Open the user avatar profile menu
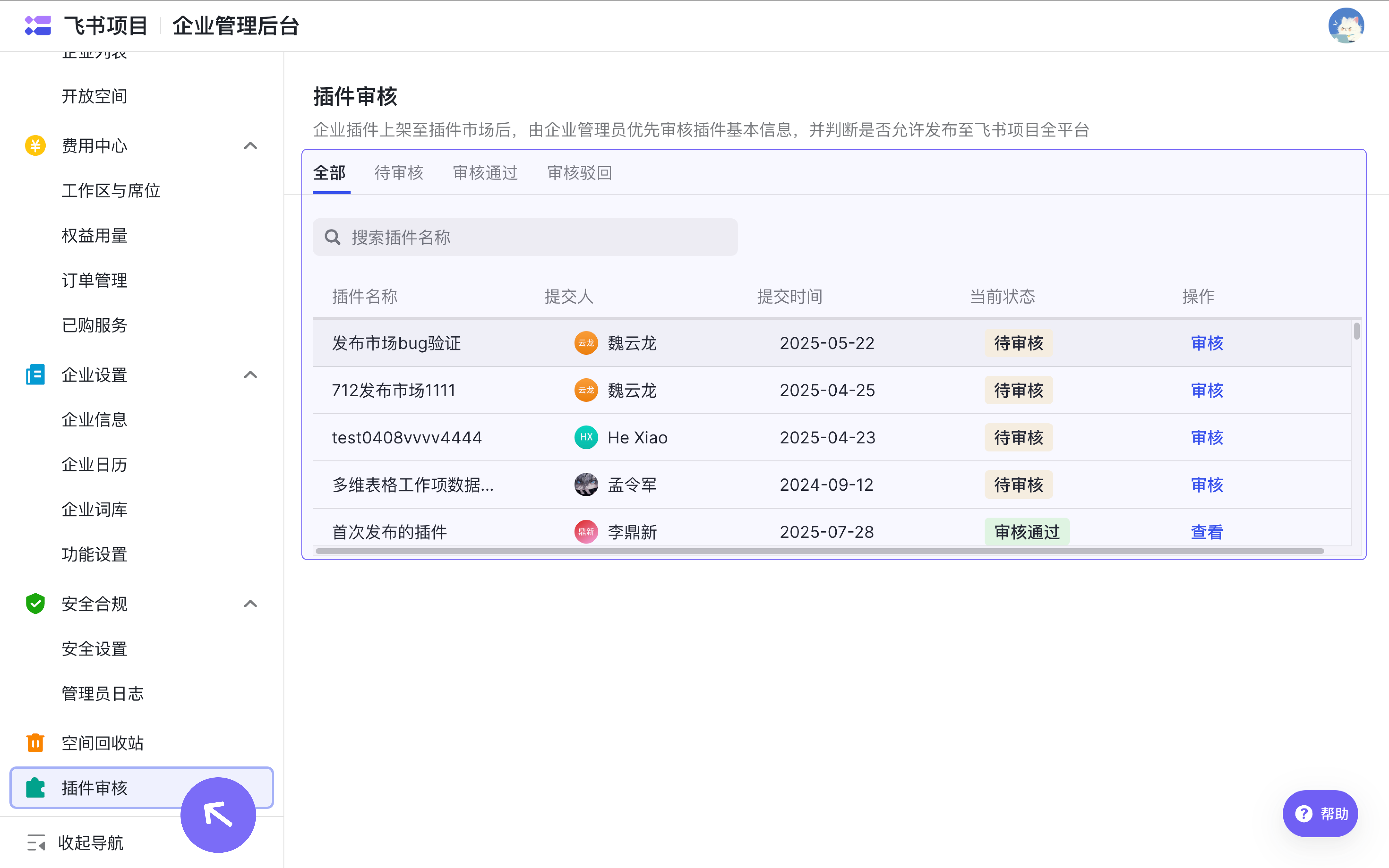Image resolution: width=1389 pixels, height=868 pixels. point(1346,26)
